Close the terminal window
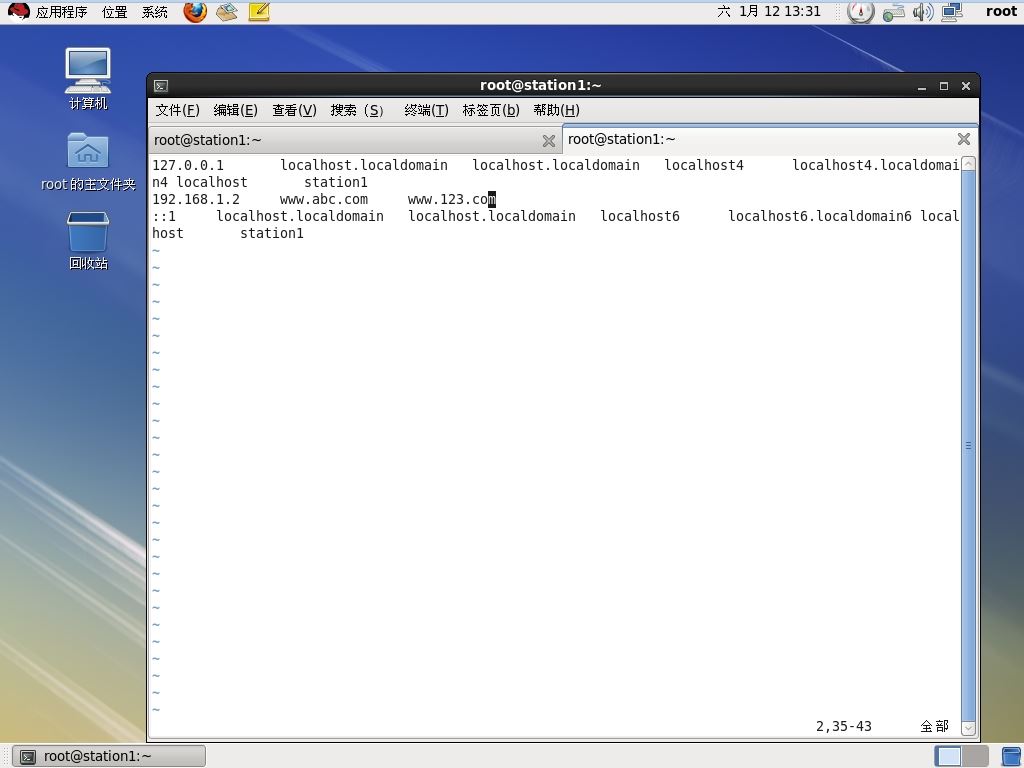Image resolution: width=1024 pixels, height=768 pixels. click(x=966, y=86)
